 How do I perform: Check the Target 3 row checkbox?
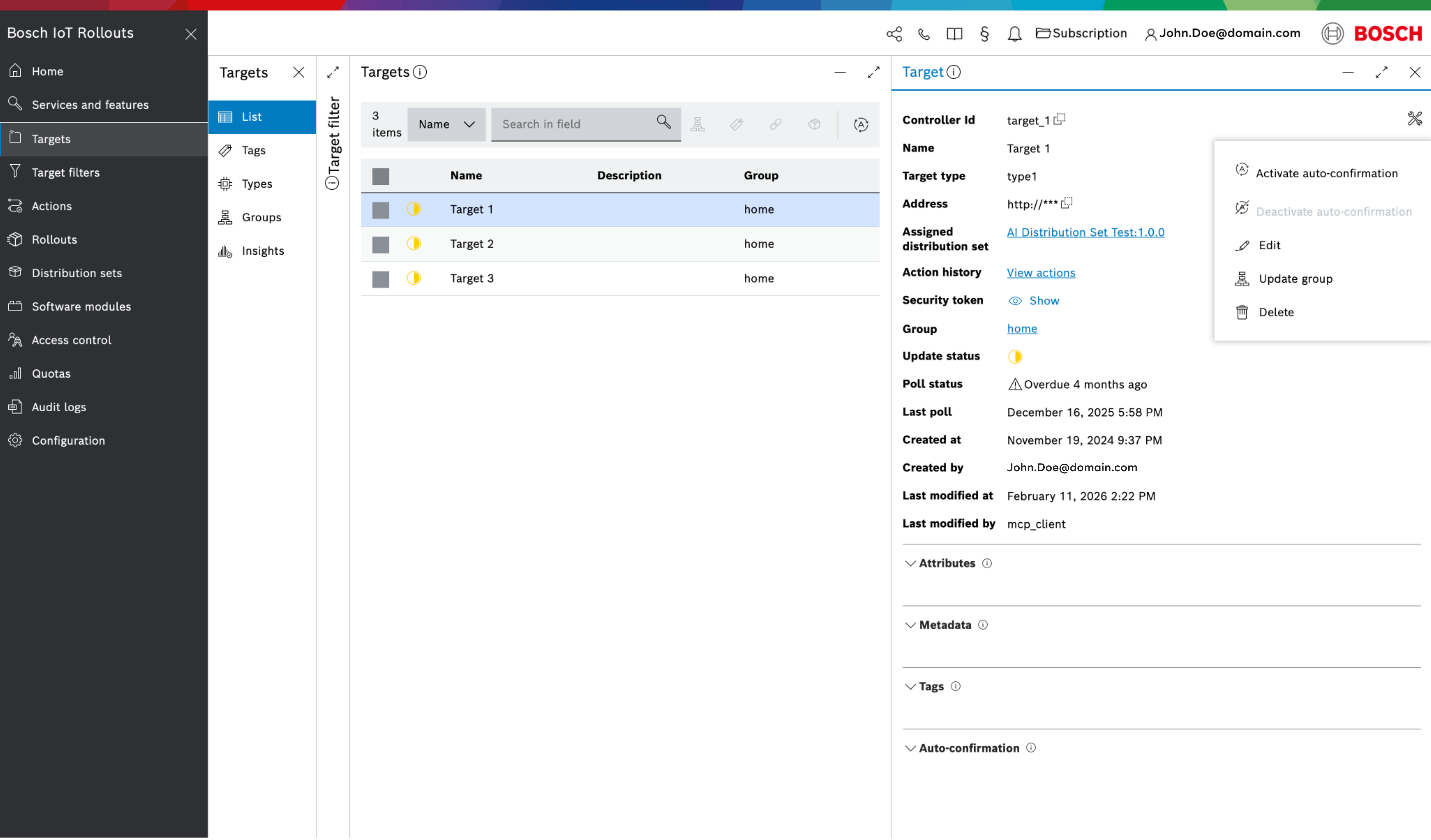pyautogui.click(x=380, y=280)
